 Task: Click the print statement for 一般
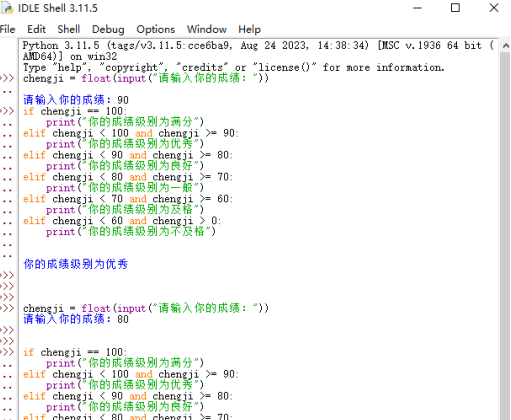click(x=125, y=188)
